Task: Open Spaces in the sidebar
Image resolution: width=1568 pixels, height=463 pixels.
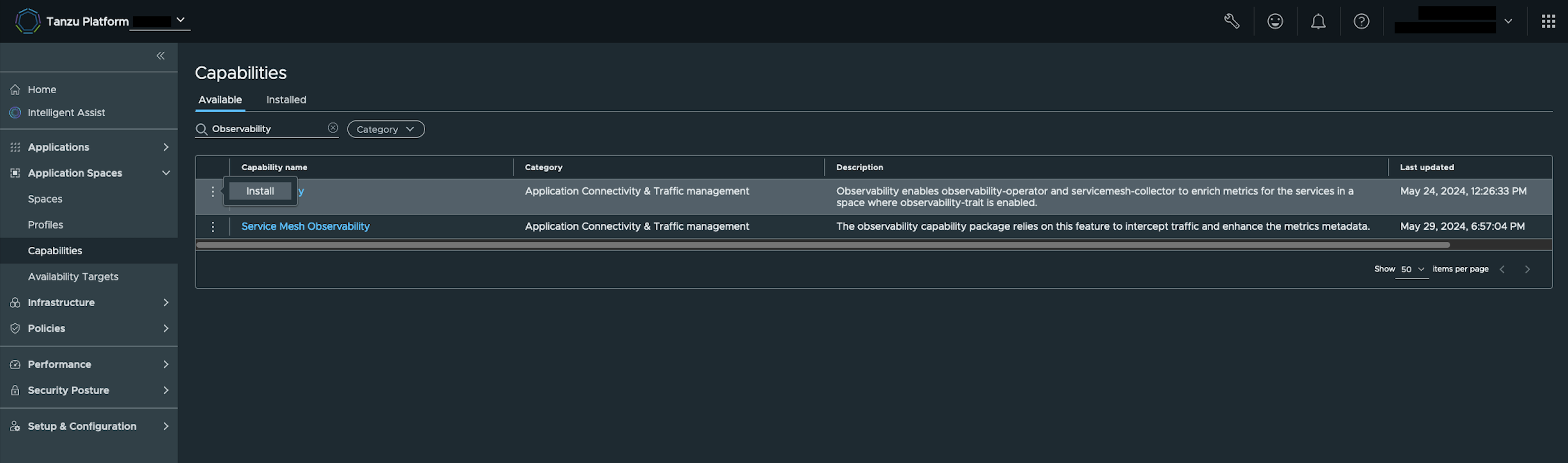Action: [x=45, y=199]
